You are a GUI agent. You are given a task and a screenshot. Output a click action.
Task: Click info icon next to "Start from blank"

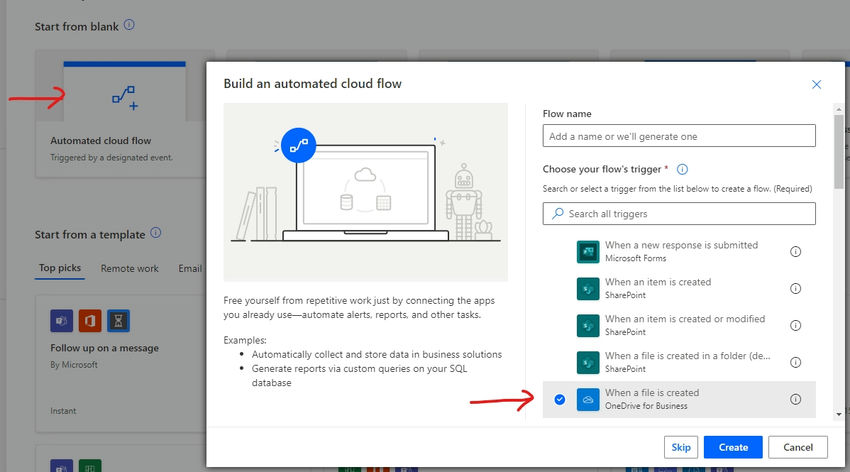click(129, 25)
